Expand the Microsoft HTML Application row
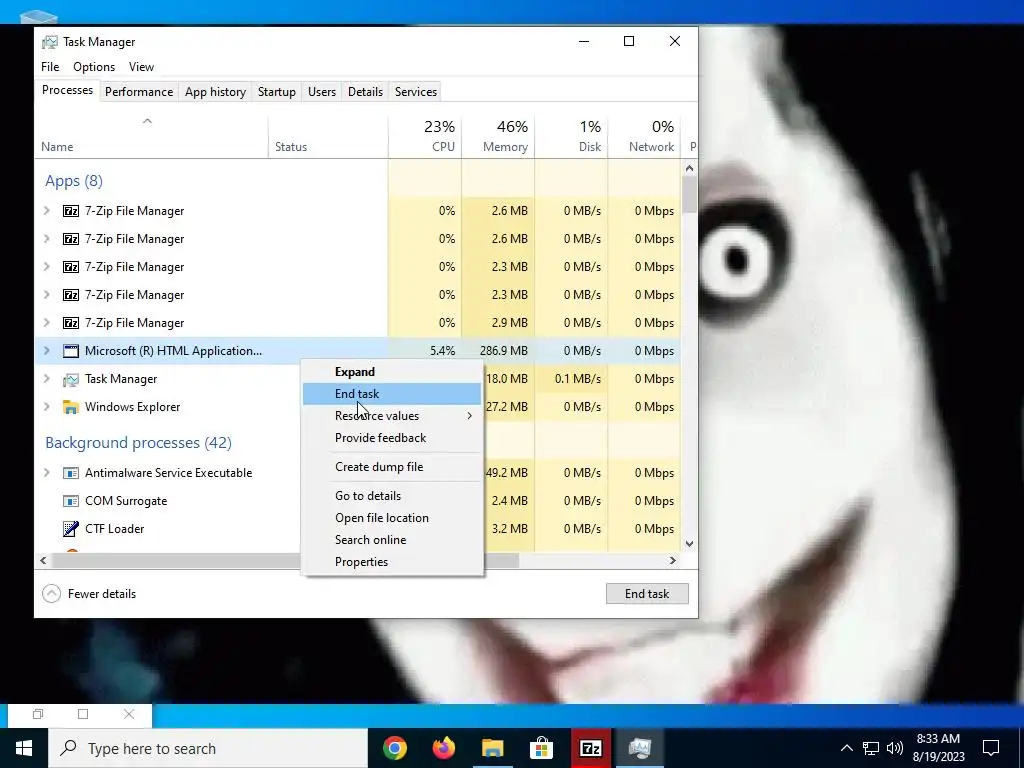The image size is (1024, 768). click(46, 351)
